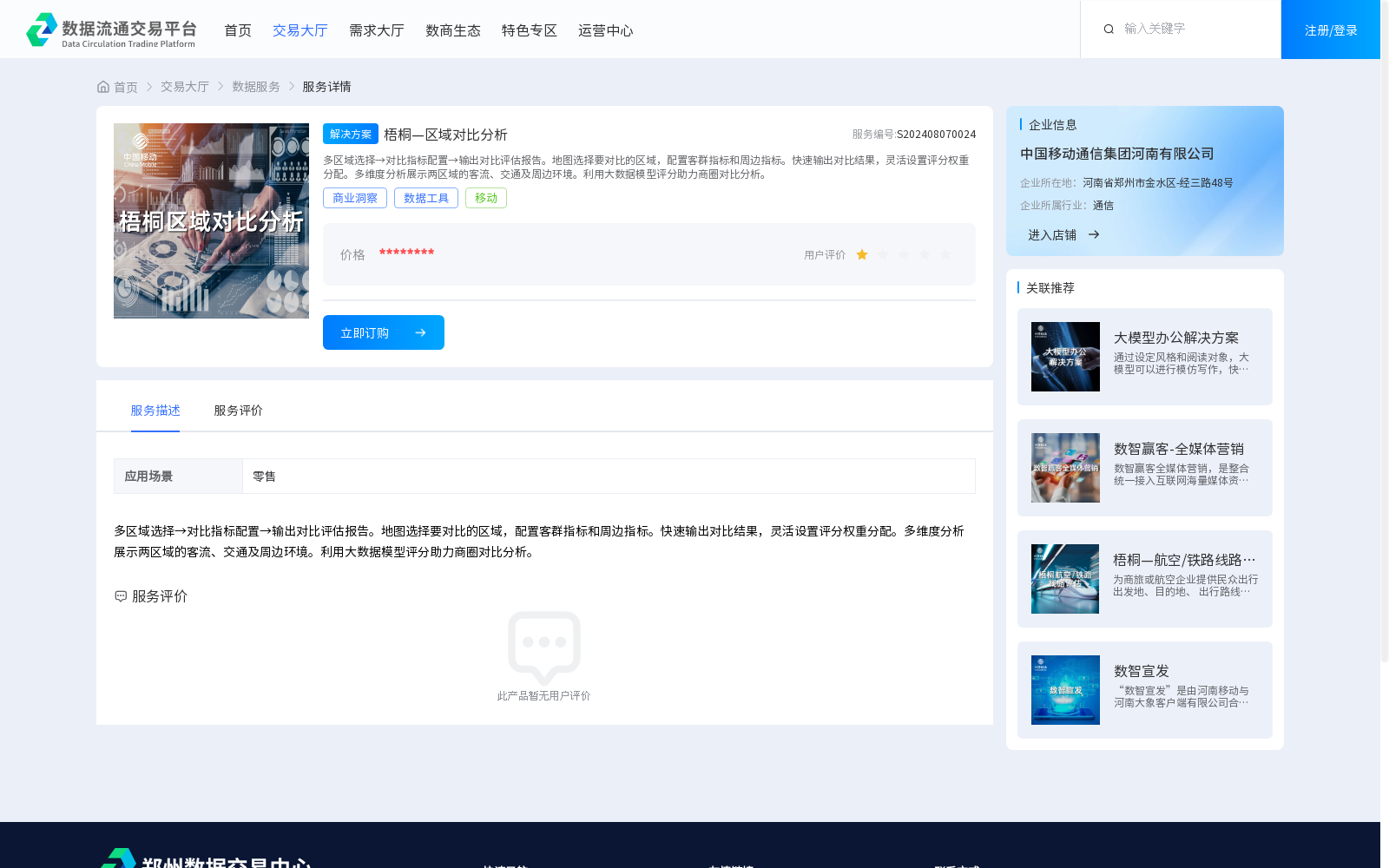Click the service number S202408070024
Screen dimensions: 1389x868
pyautogui.click(x=936, y=135)
